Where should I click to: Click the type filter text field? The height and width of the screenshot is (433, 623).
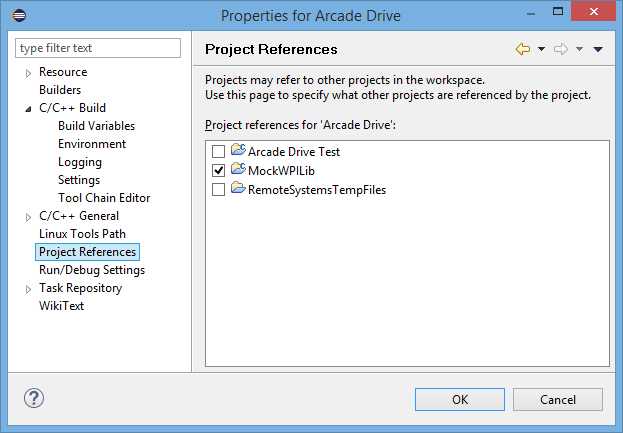(98, 48)
